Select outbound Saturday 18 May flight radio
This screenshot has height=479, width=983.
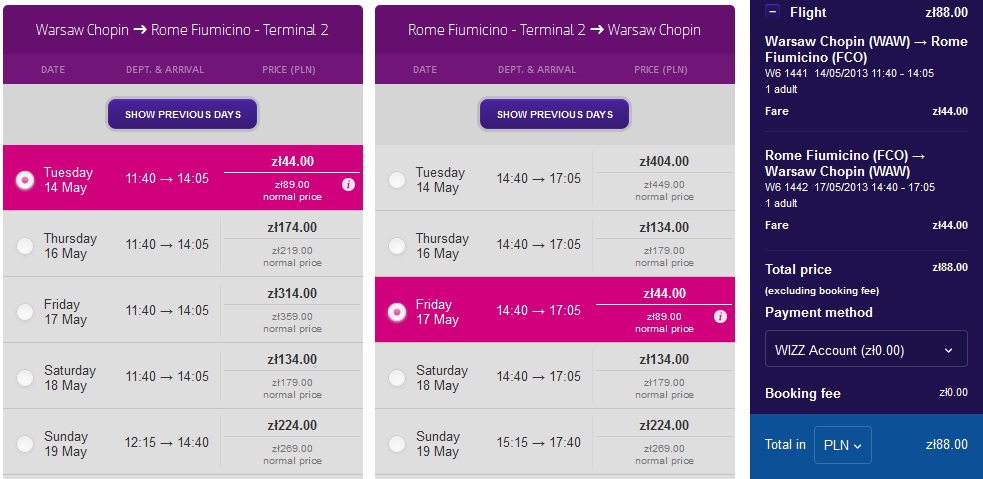tap(25, 378)
